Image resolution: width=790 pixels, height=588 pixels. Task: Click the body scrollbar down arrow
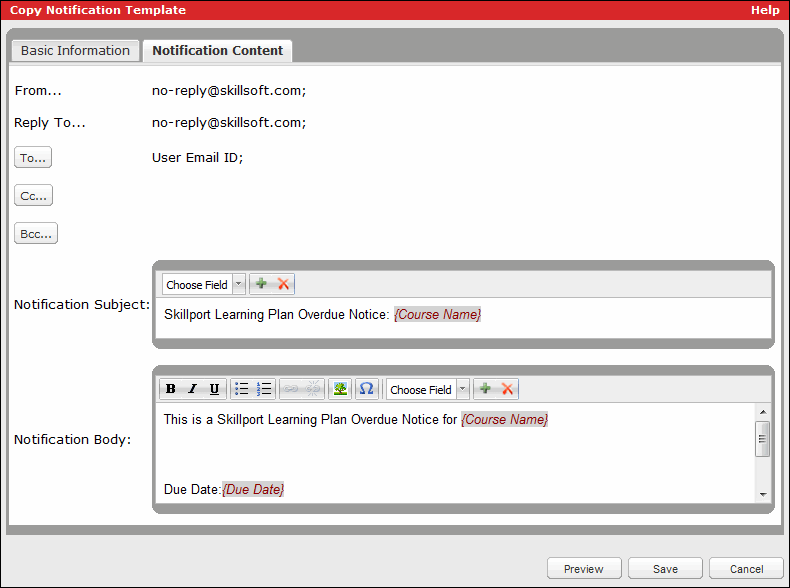(763, 494)
